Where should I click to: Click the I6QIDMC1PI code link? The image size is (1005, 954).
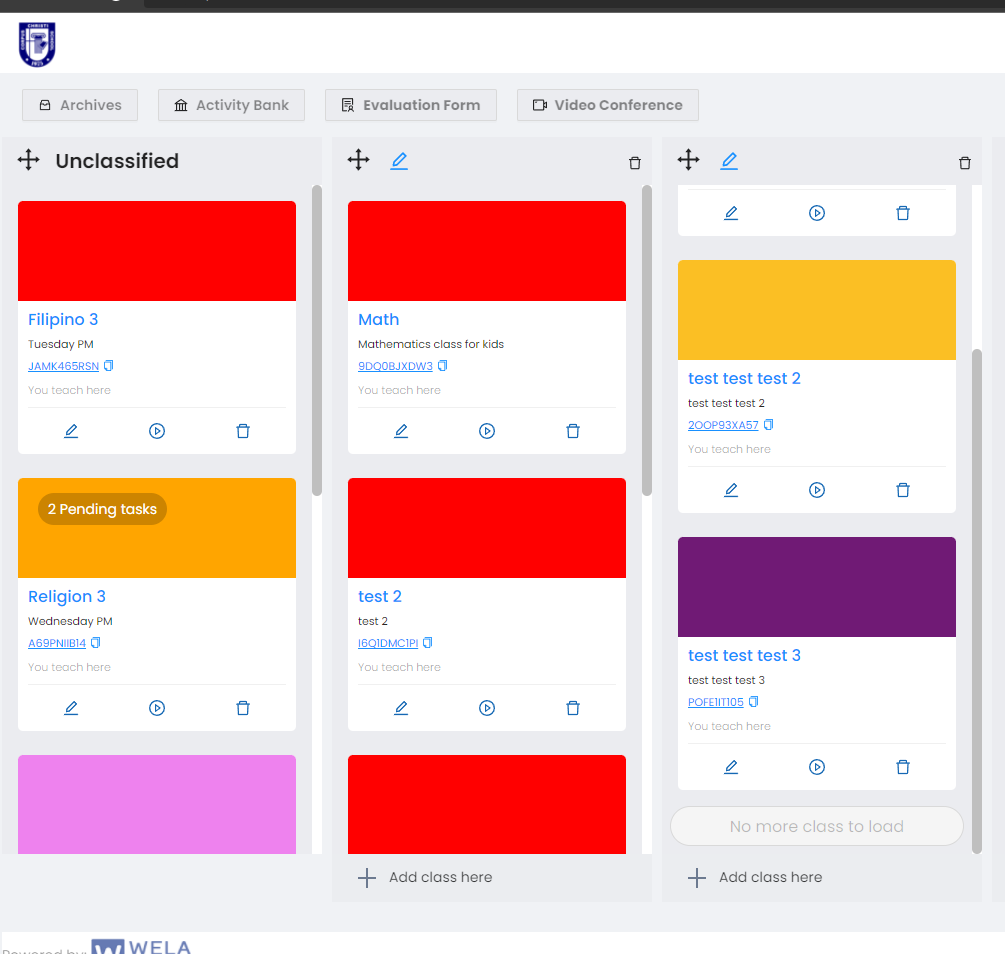388,643
